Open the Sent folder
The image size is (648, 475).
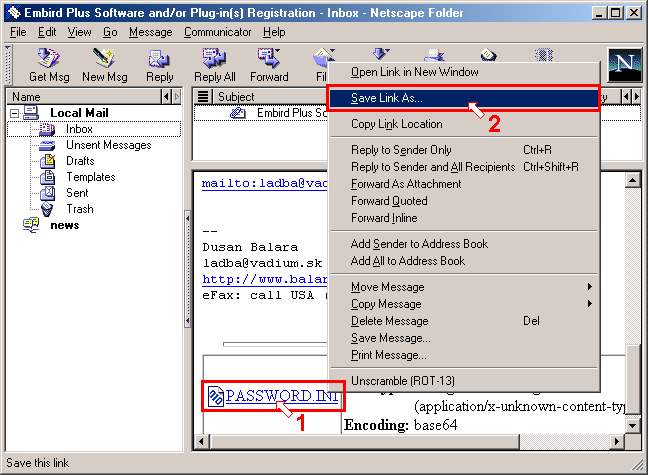[64, 193]
